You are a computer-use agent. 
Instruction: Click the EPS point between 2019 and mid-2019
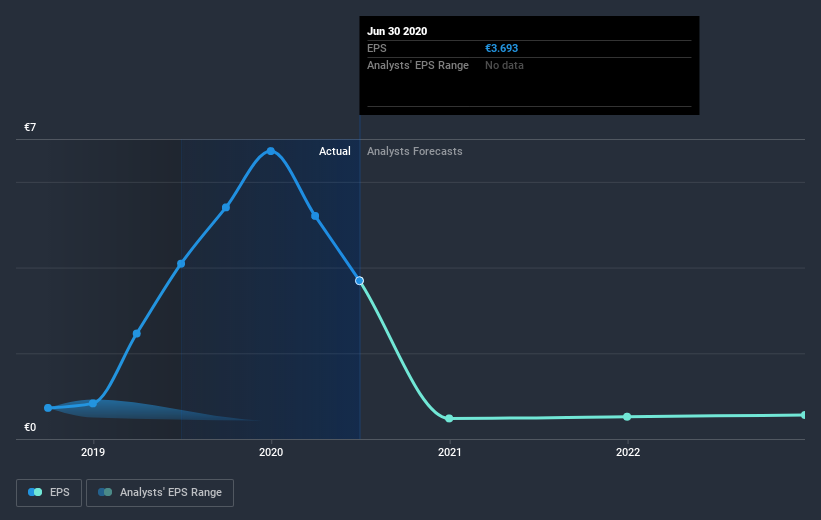tap(137, 334)
